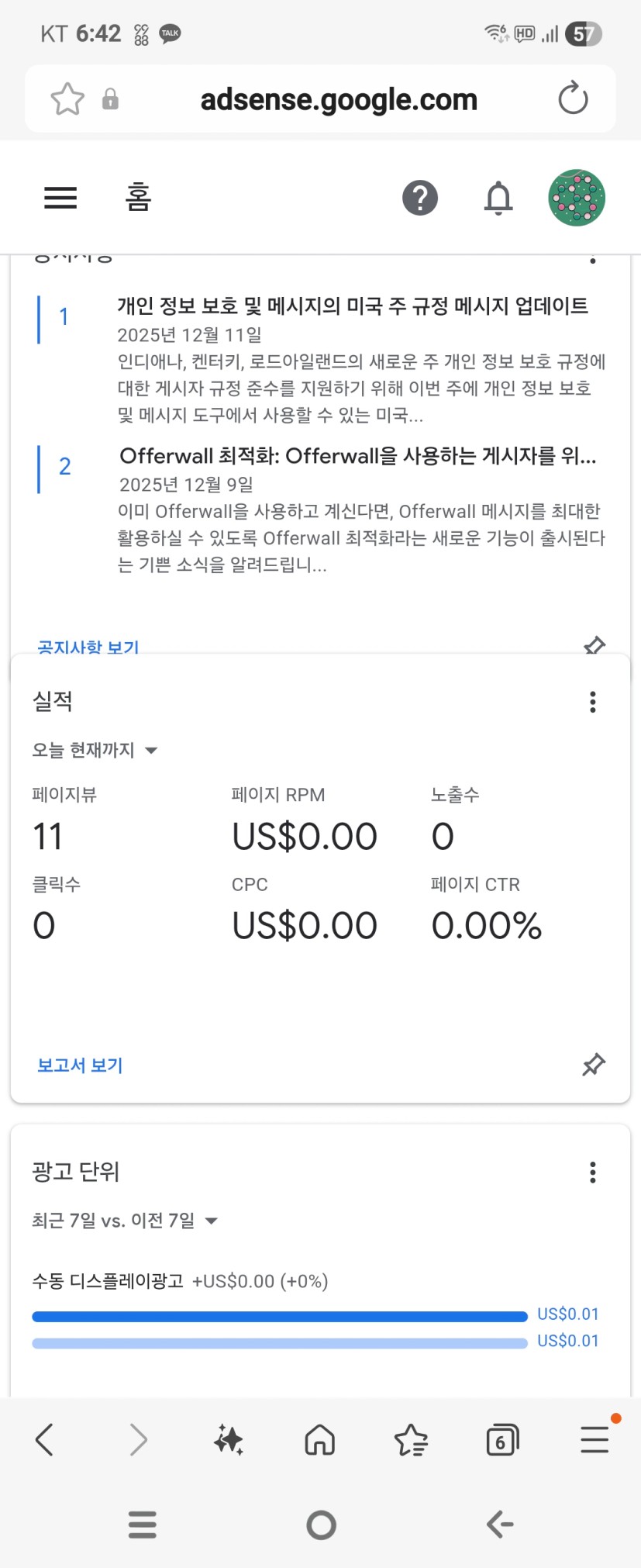Expand the 오늘 현재까지 date range dropdown
This screenshot has width=641, height=1568.
pyautogui.click(x=95, y=750)
